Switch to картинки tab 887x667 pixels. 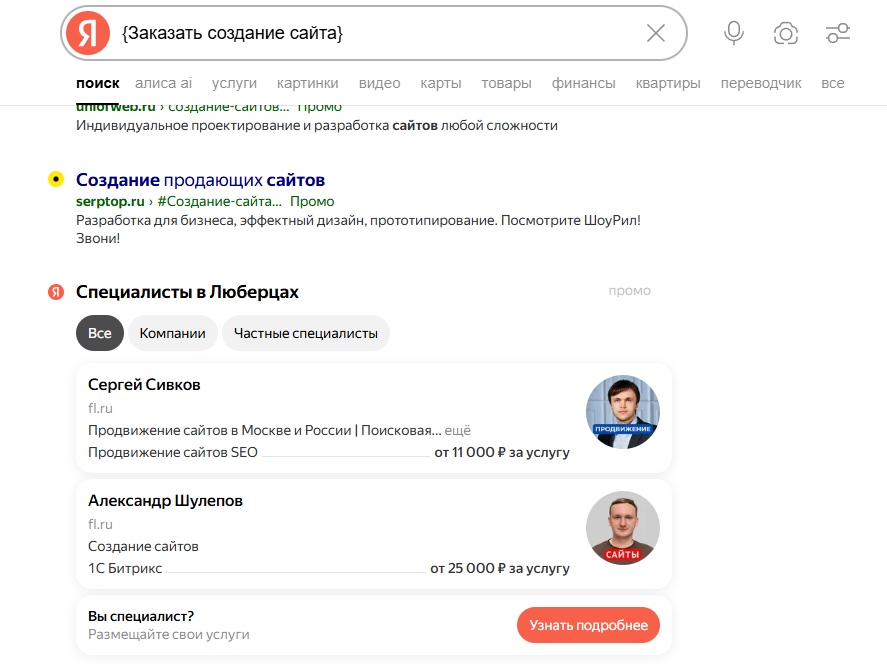click(308, 83)
